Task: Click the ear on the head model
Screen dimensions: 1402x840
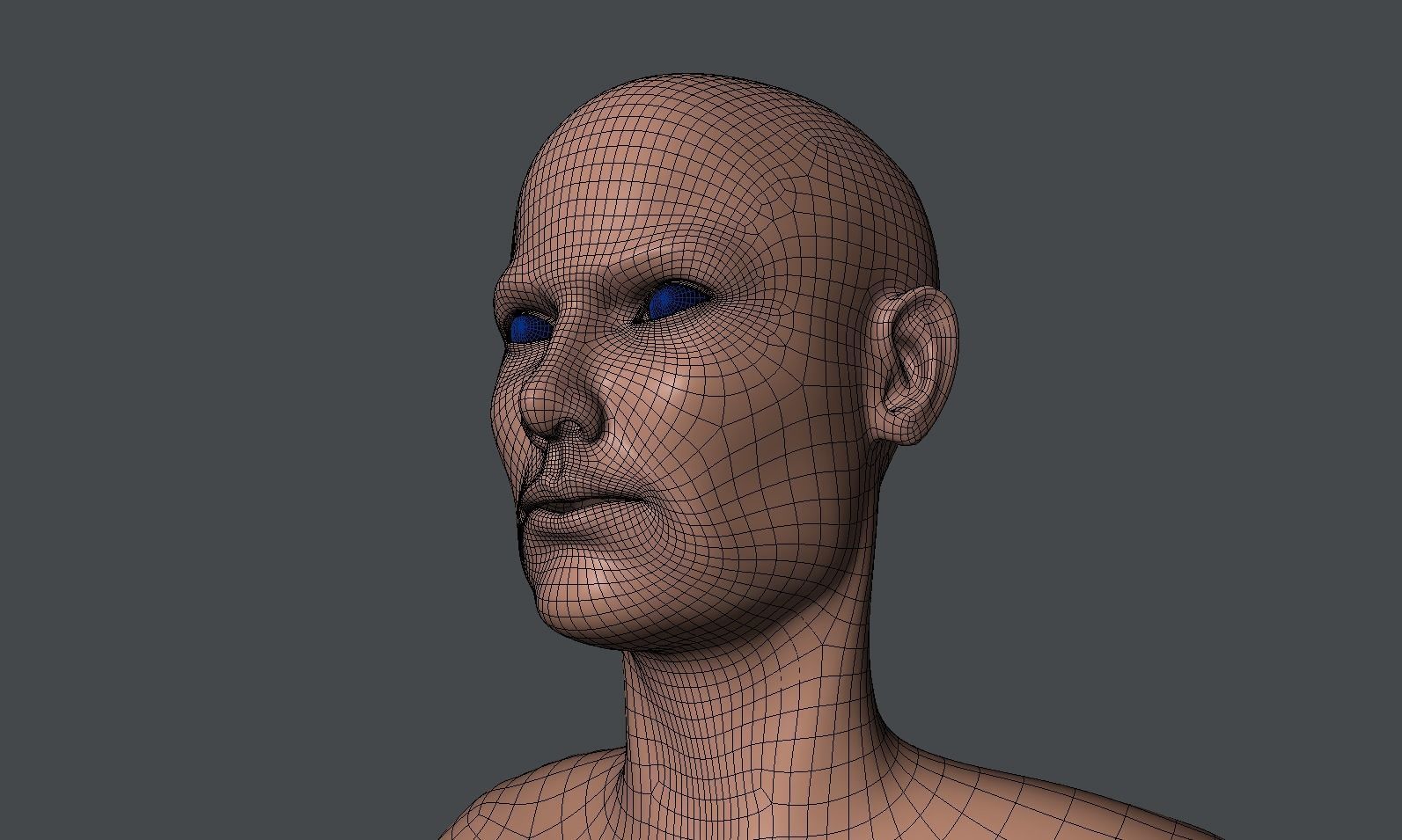Action: point(913,365)
